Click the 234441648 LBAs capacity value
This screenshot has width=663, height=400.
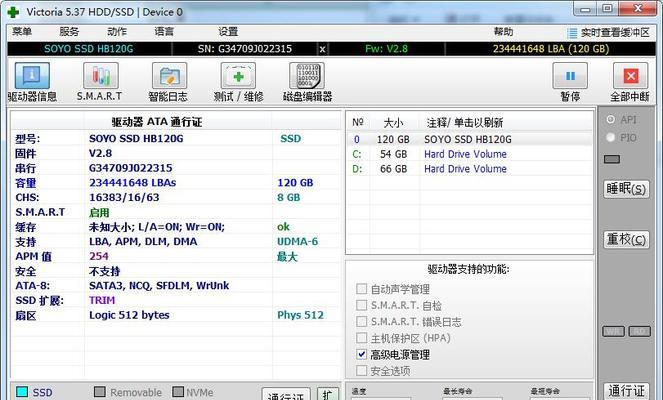click(x=132, y=183)
